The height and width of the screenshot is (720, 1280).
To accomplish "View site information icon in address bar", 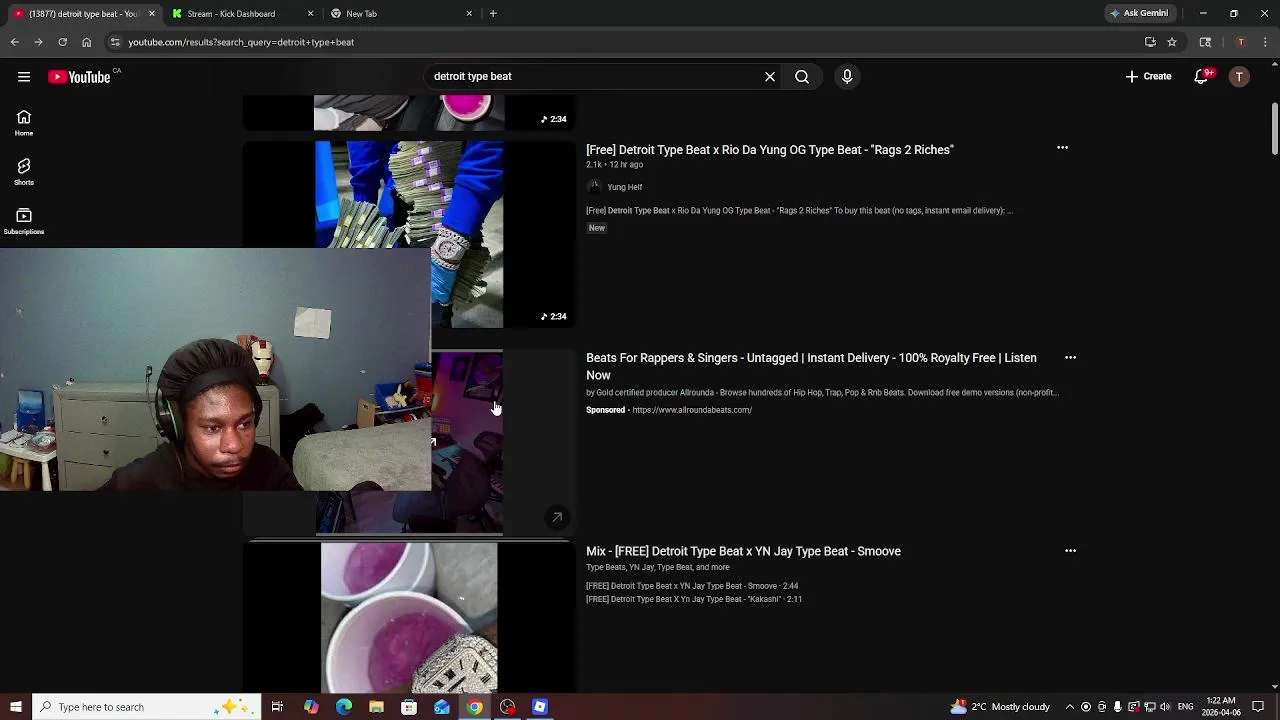I will pyautogui.click(x=115, y=42).
